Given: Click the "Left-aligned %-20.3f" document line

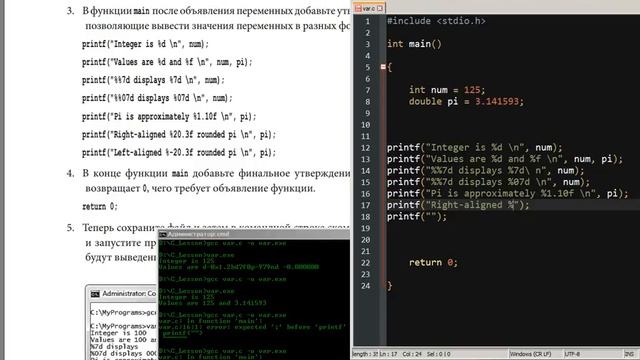Looking at the screenshot, I should (179, 152).
